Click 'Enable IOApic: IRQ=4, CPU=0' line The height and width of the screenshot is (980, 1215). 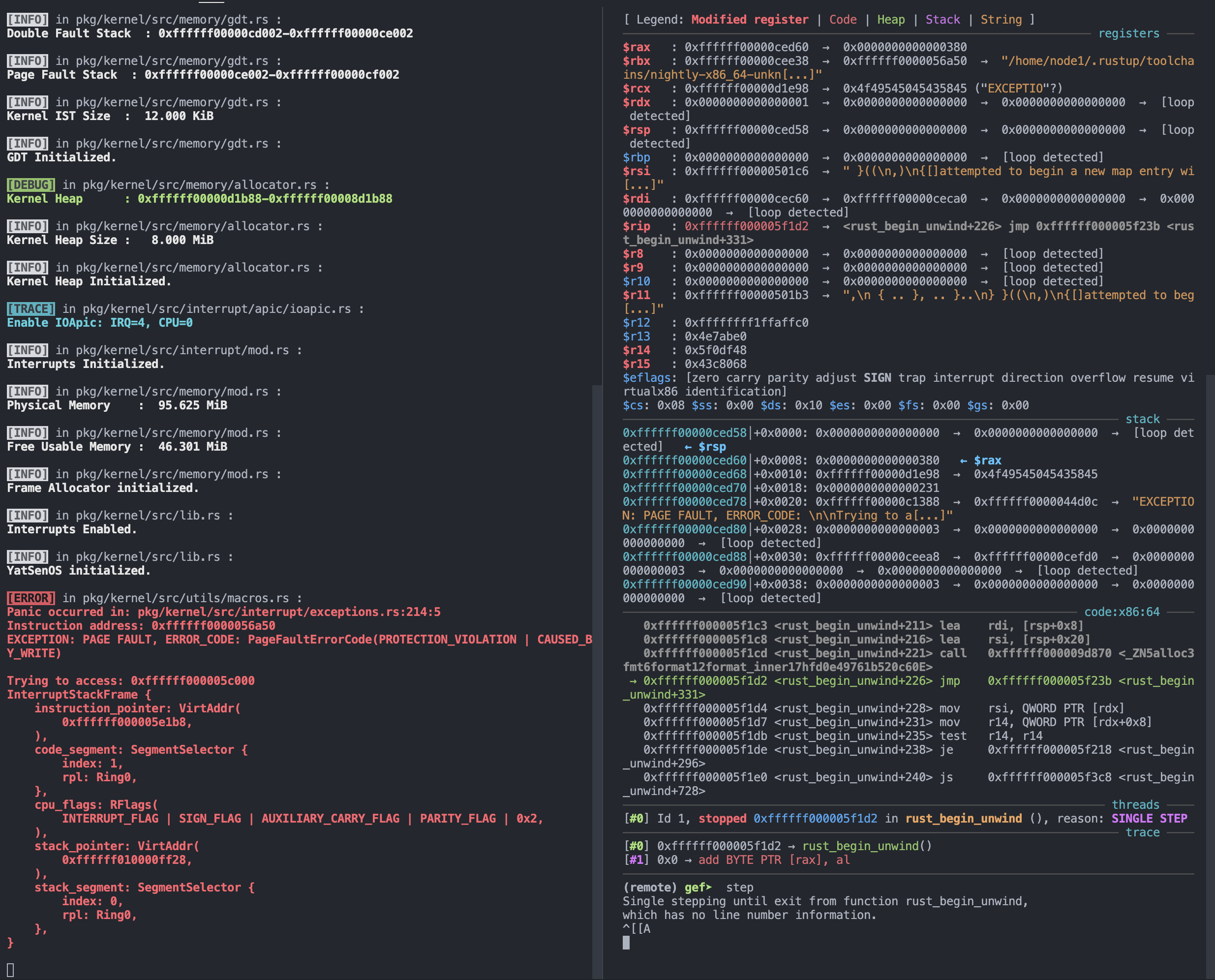tap(100, 322)
